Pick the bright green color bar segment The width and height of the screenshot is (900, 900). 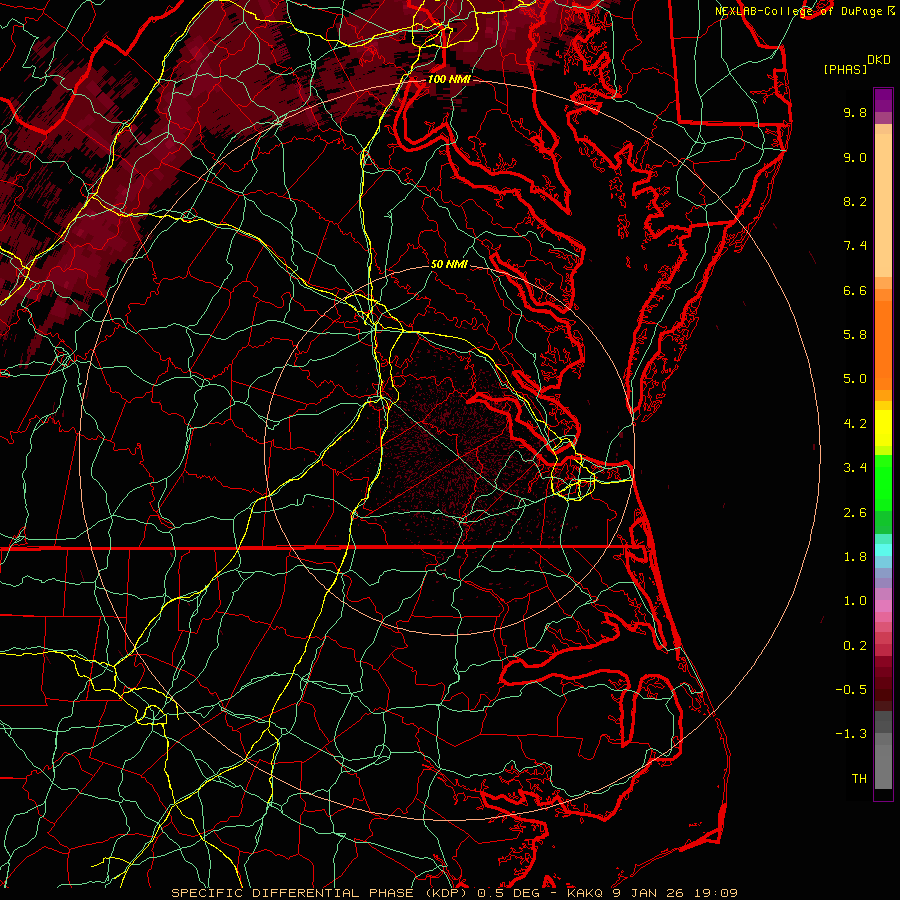pyautogui.click(x=883, y=482)
